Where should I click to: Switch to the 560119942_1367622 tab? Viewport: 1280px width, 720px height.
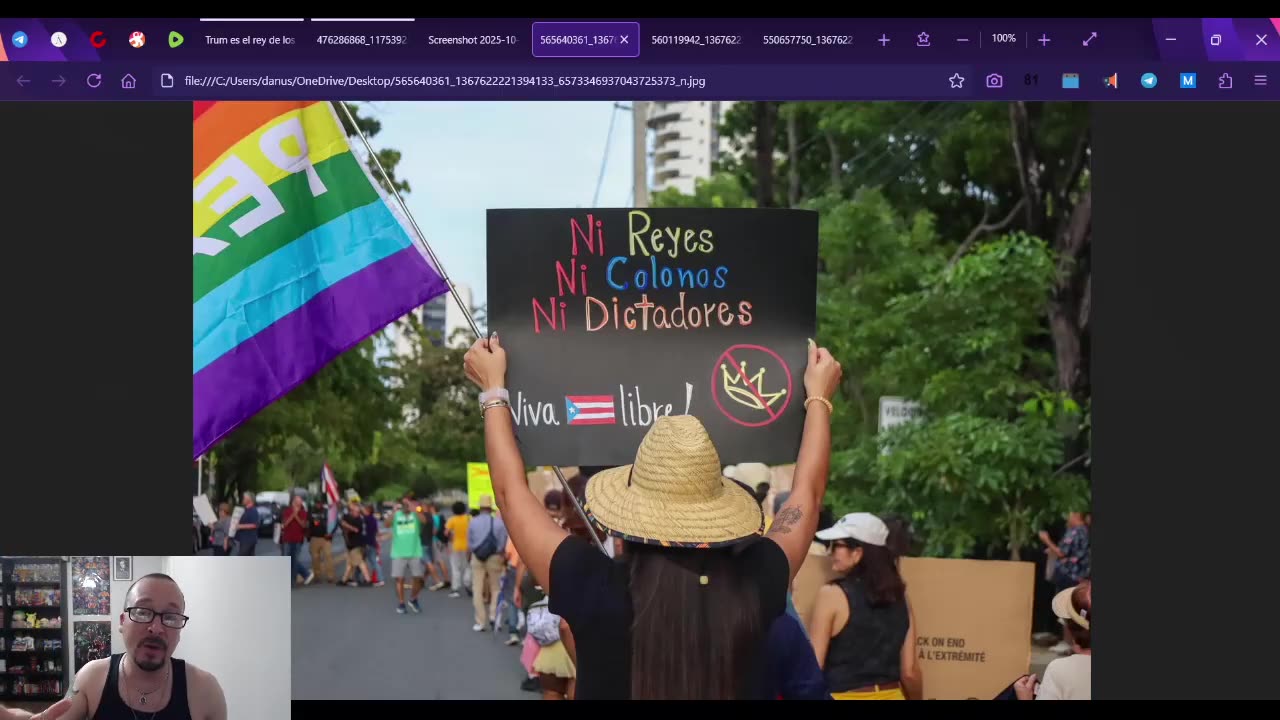[696, 40]
